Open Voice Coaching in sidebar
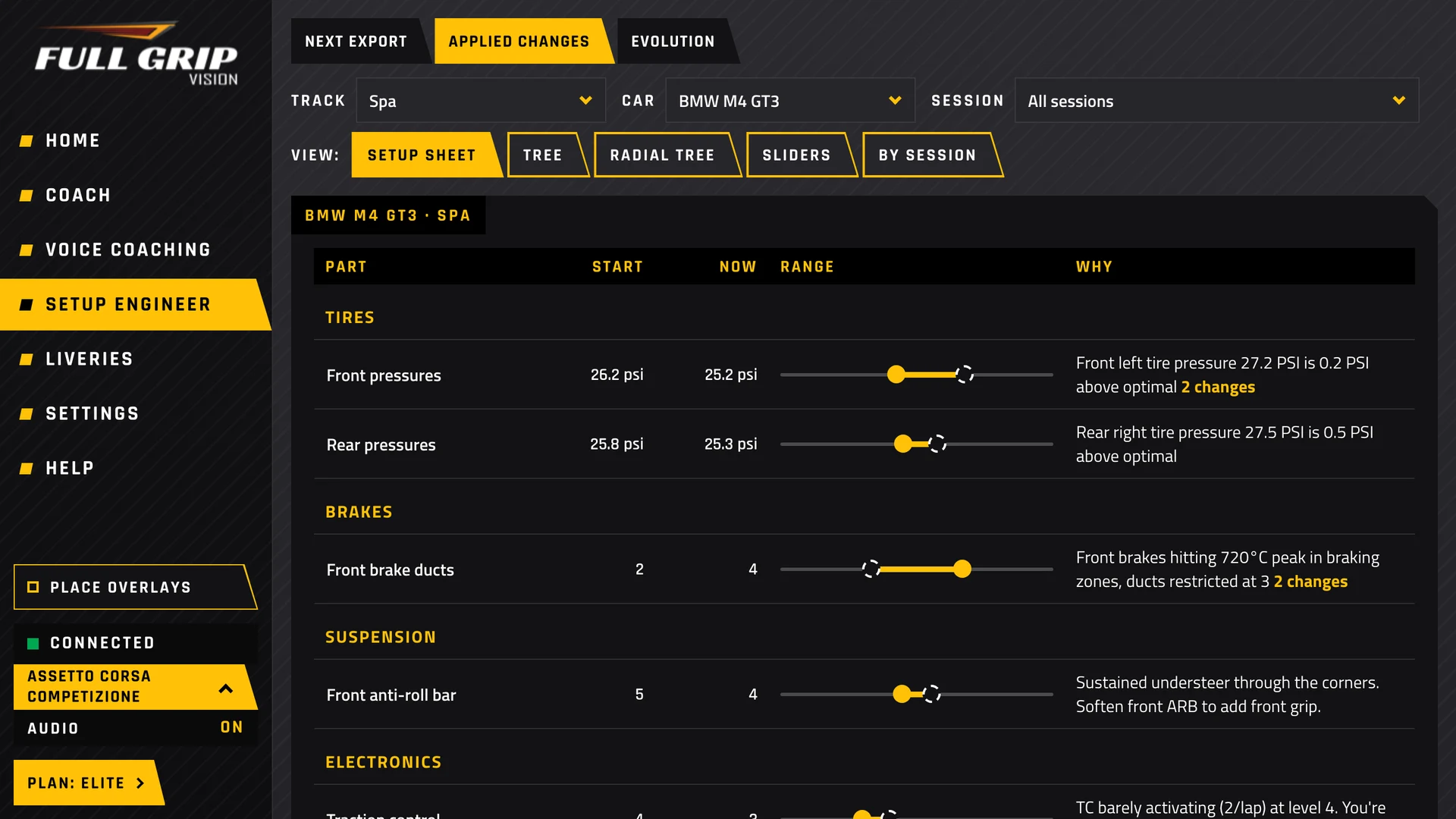Image resolution: width=1456 pixels, height=819 pixels. (x=135, y=250)
